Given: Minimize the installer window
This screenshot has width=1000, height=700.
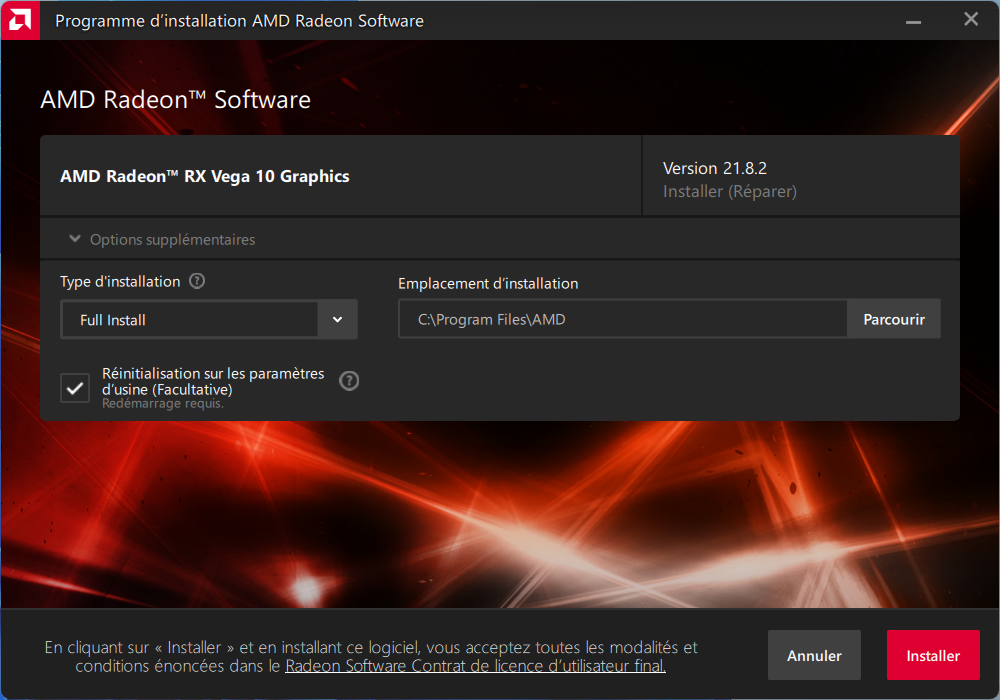Looking at the screenshot, I should coord(913,21).
